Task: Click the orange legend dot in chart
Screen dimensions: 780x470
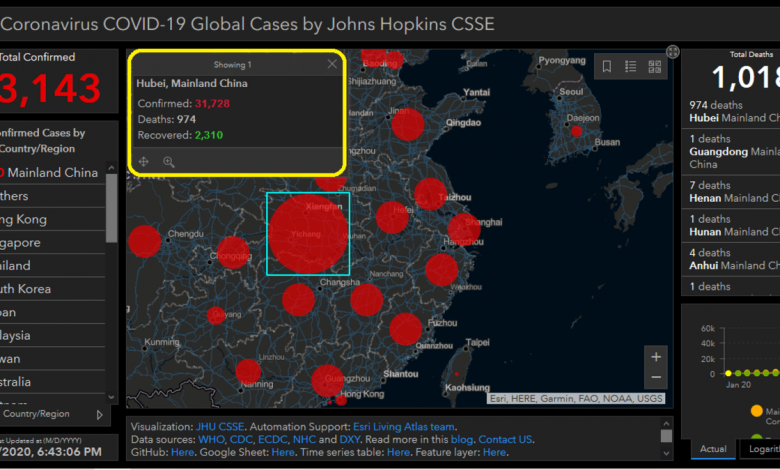Action: pyautogui.click(x=756, y=411)
